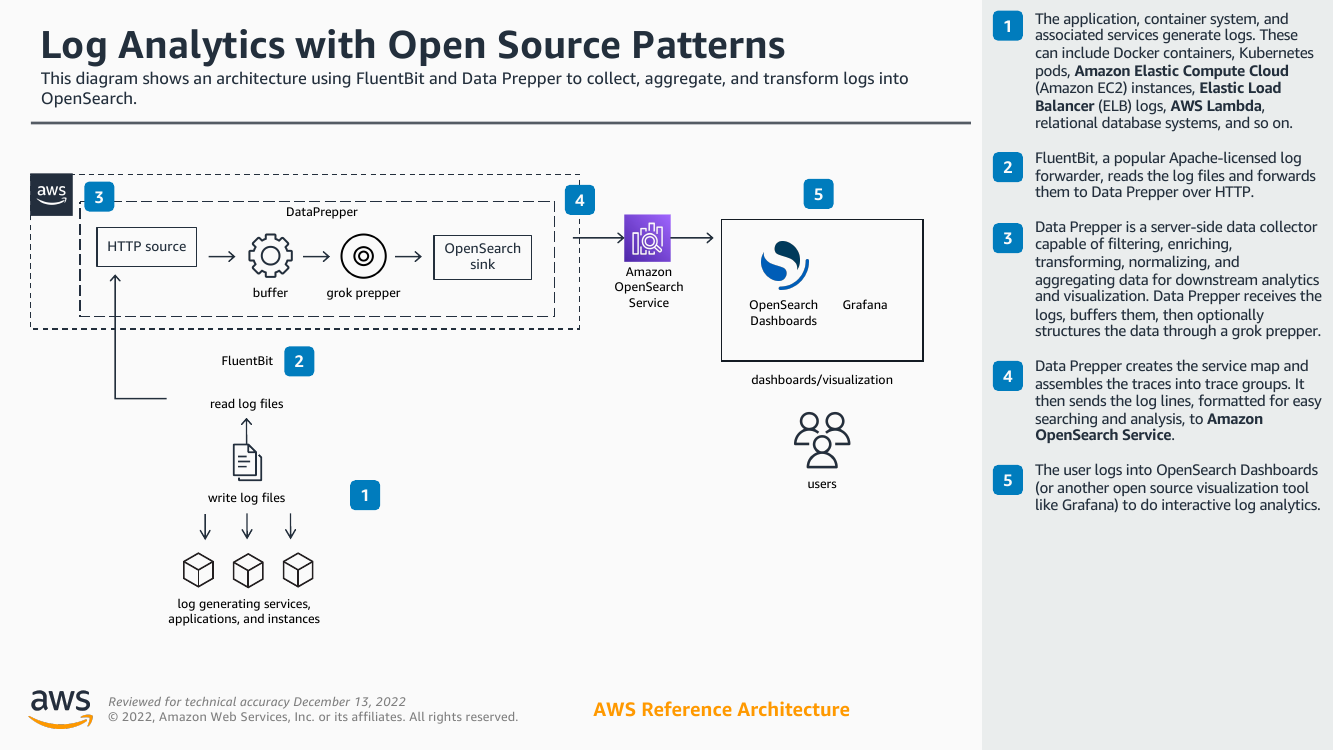
Task: Click the FluentBit label in the diagram
Action: [x=247, y=361]
